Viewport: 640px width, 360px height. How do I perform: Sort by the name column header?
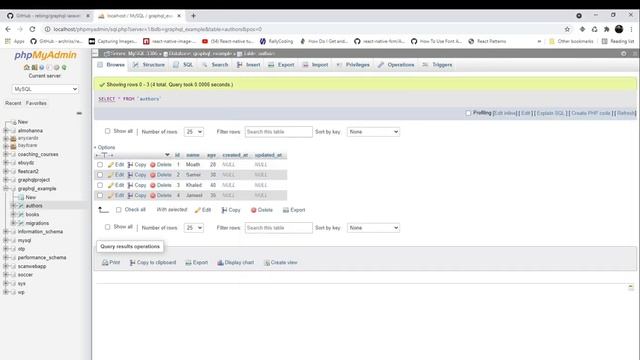193,155
